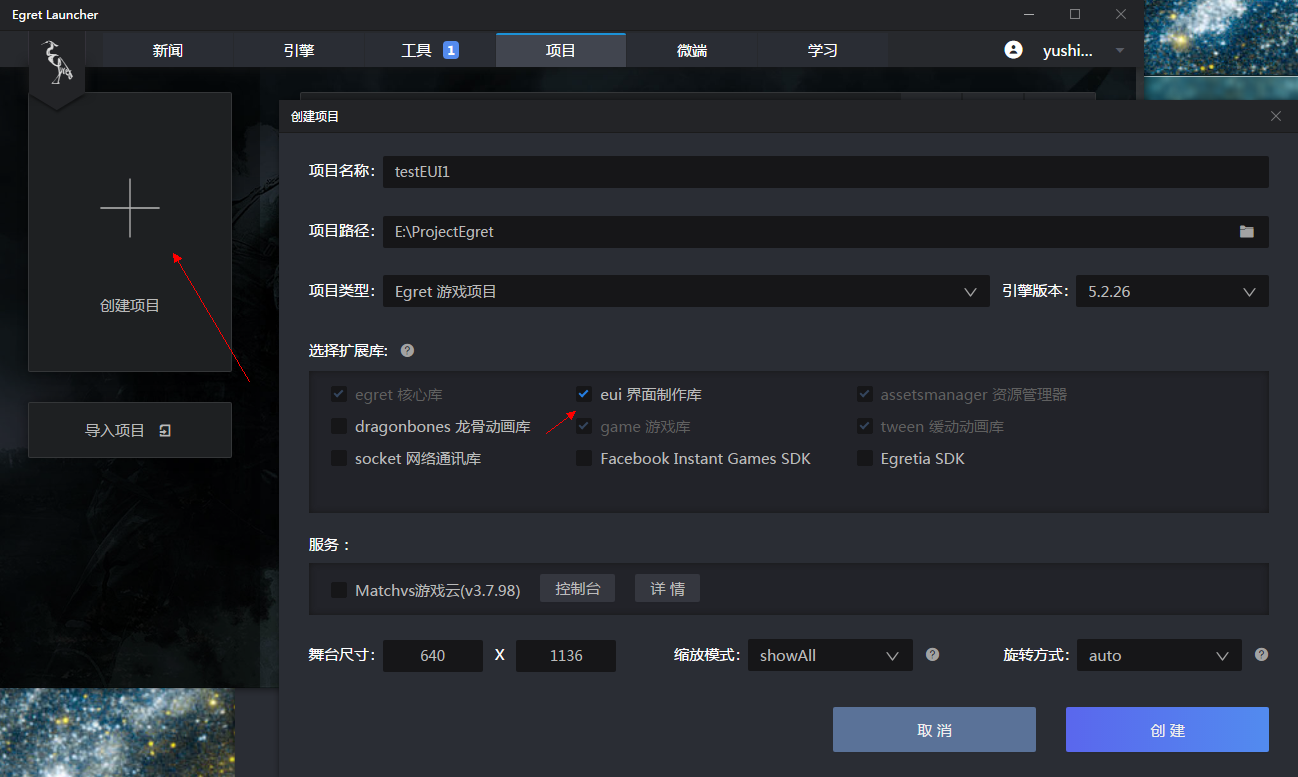Click the help icon beside 旋转方式
The image size is (1298, 777).
click(1261, 654)
